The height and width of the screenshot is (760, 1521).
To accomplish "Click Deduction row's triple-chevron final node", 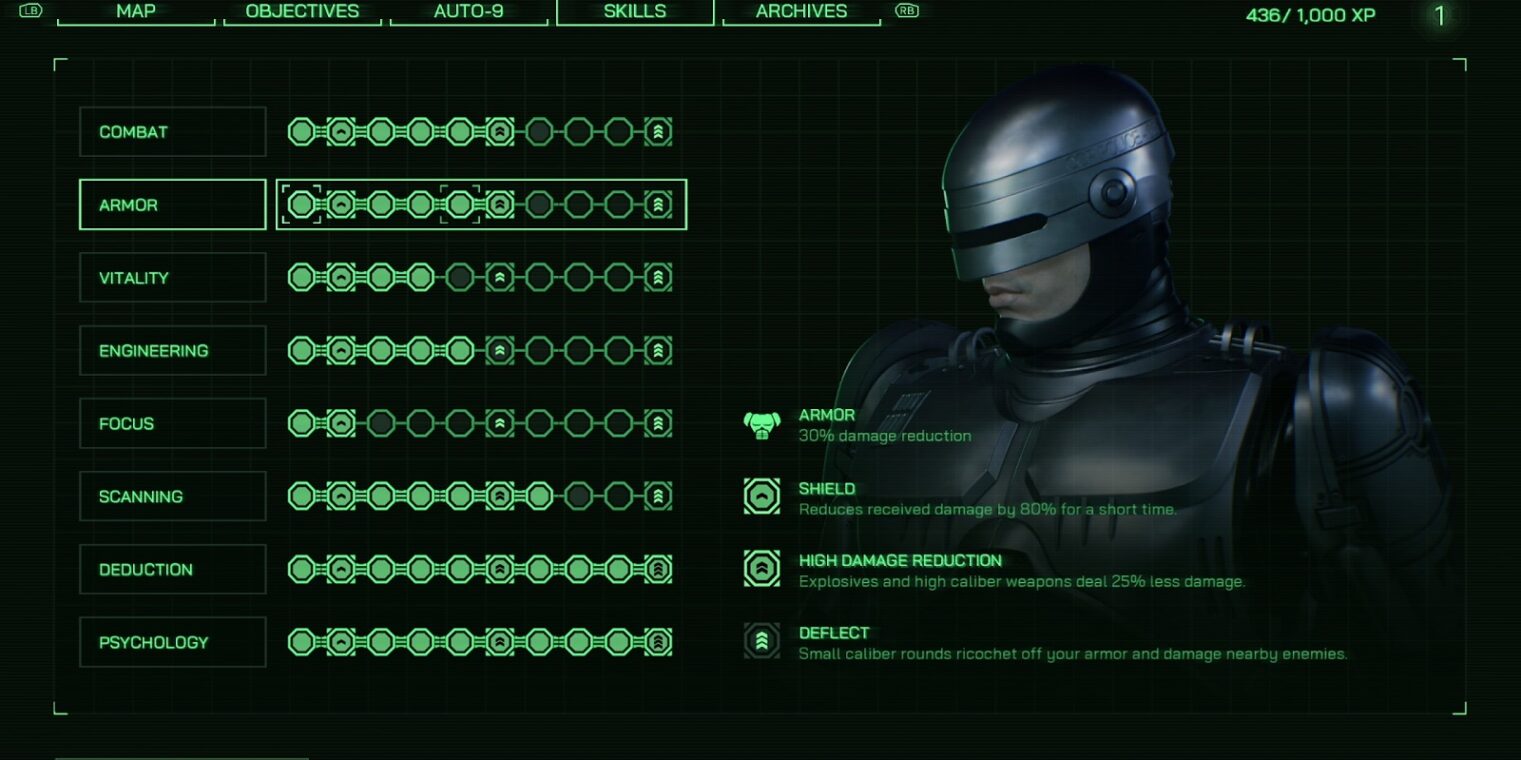I will click(x=658, y=570).
